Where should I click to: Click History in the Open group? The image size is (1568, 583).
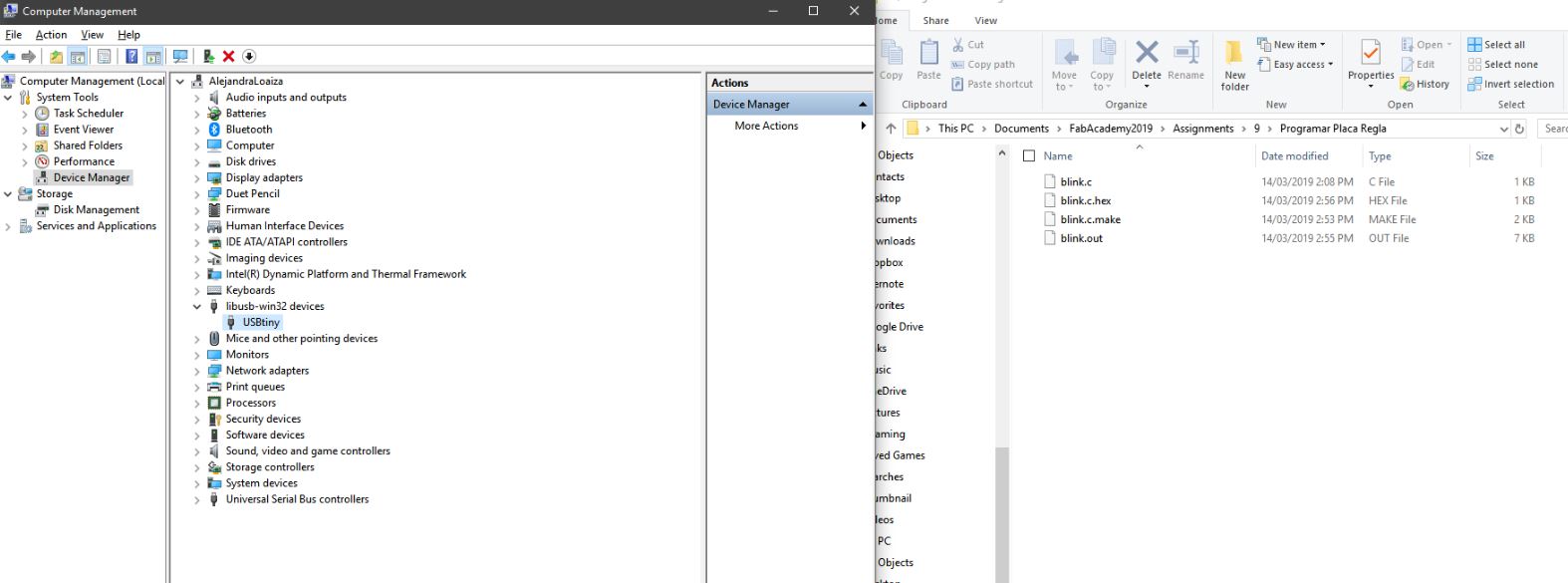pyautogui.click(x=1425, y=85)
